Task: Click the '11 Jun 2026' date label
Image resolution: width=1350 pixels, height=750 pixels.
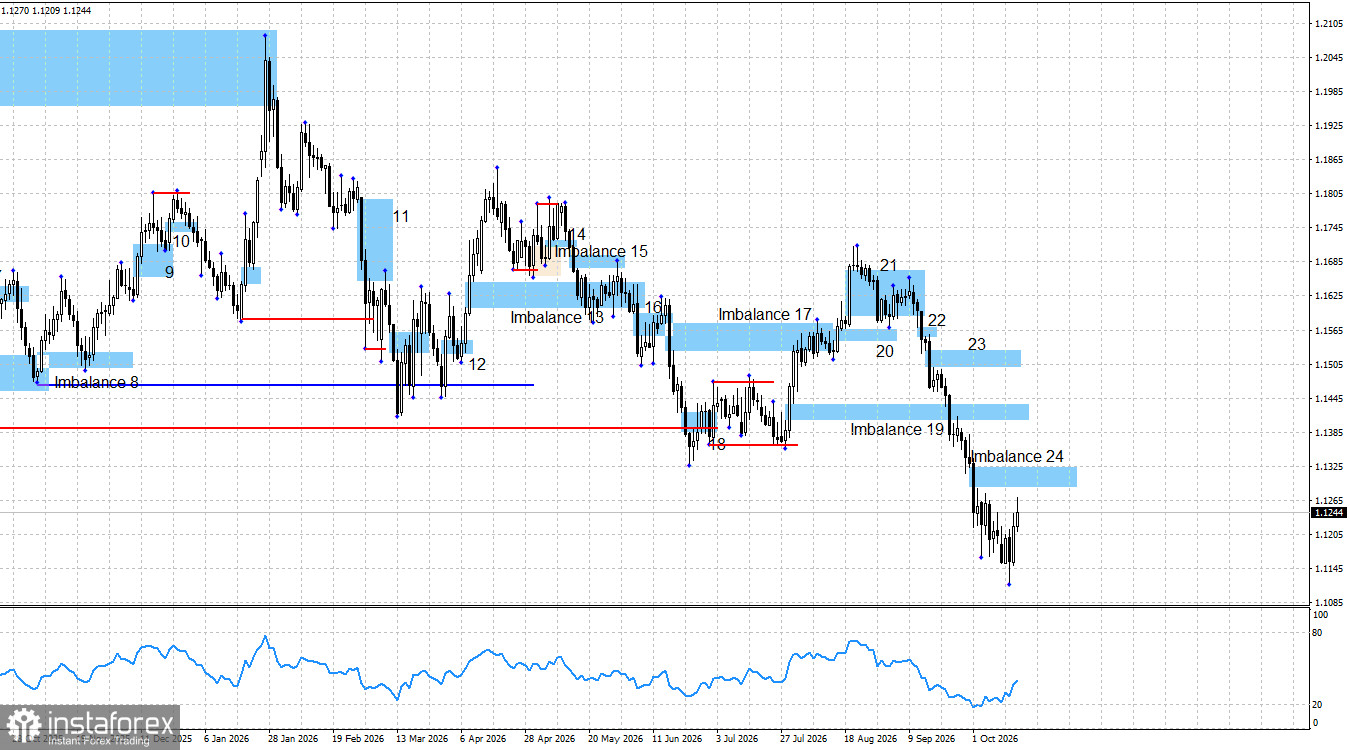Action: coord(678,739)
